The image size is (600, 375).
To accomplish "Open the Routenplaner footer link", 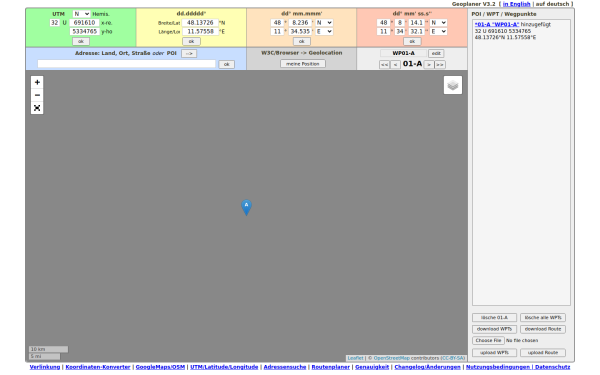I will pos(331,367).
